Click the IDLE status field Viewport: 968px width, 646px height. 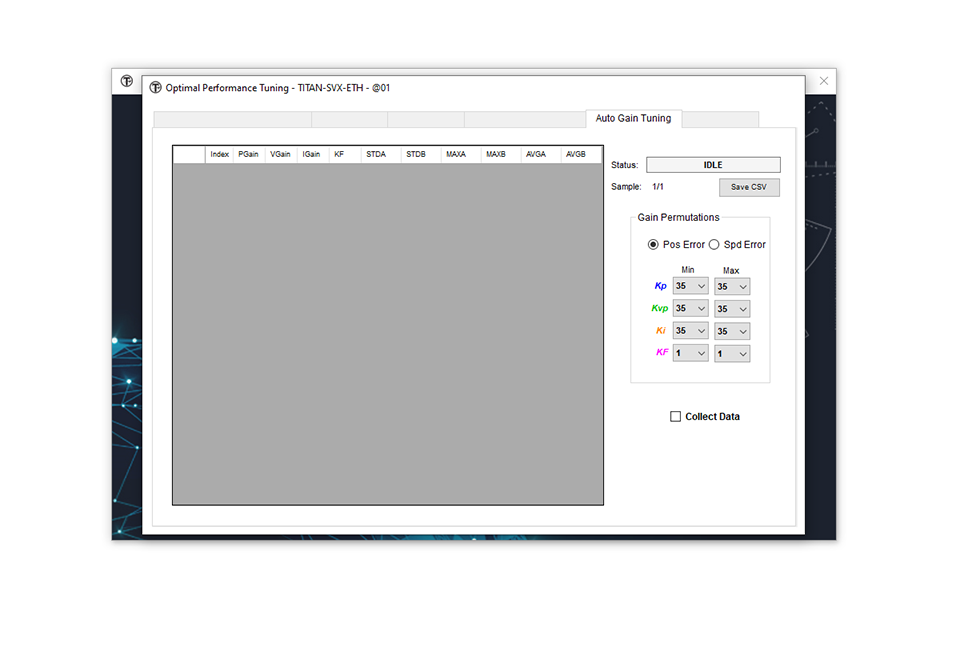tap(712, 165)
